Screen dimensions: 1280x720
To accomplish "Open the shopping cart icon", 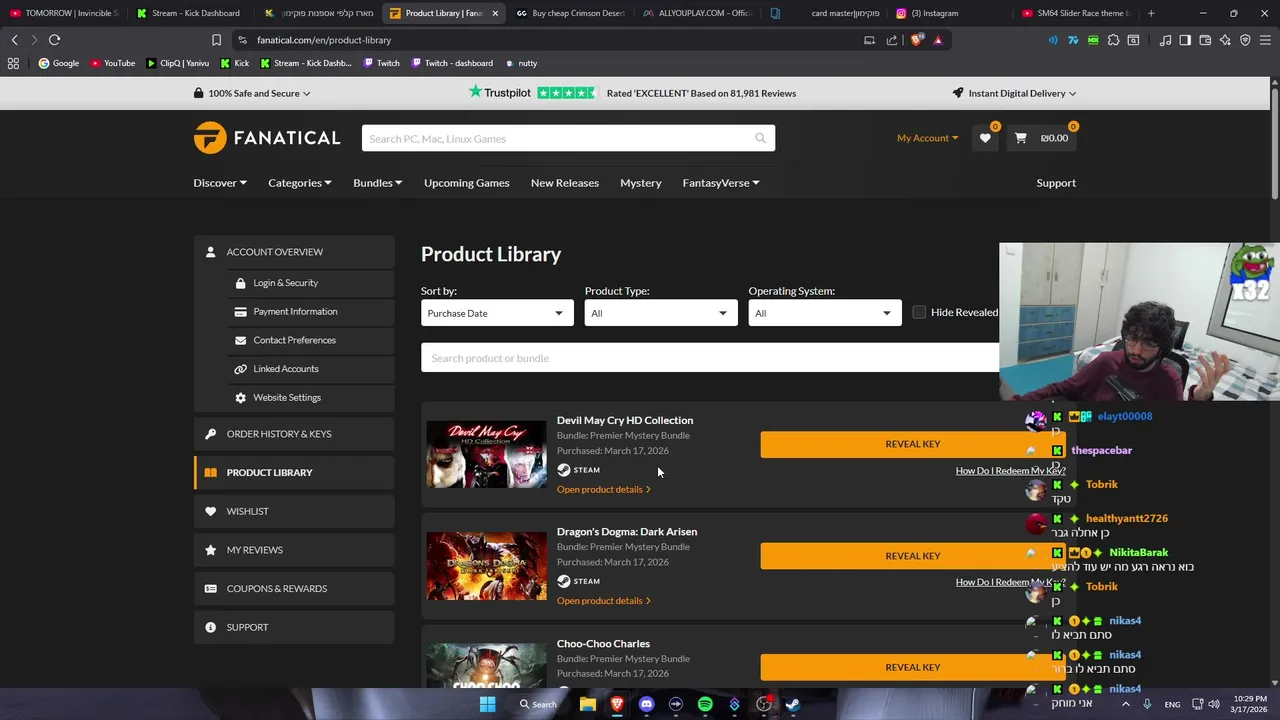I will click(x=1020, y=138).
